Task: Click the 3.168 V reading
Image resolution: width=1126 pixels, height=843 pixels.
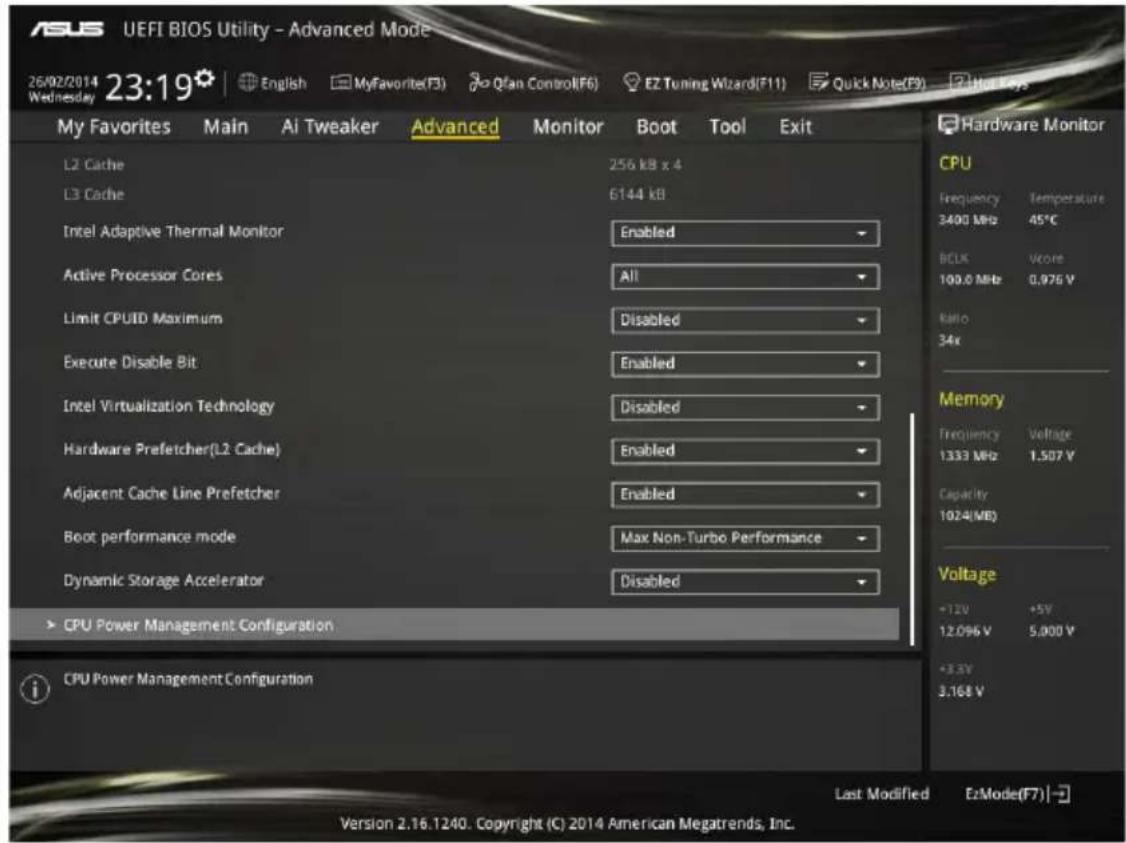Action: click(x=962, y=691)
